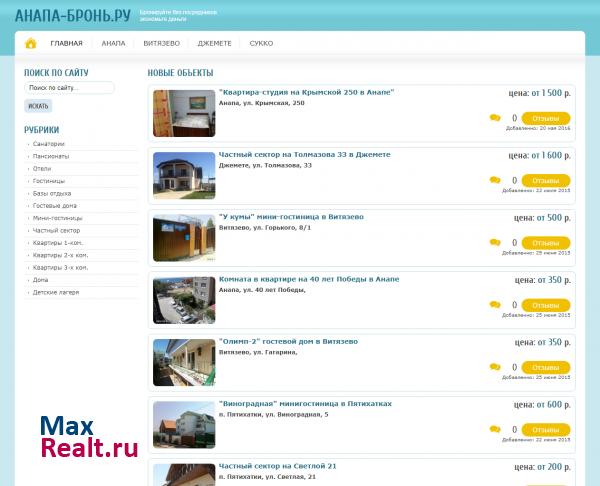Screen dimensions: 600x486
Task: Open thumbnail of "Виноградная" минигостиница
Action: click(x=184, y=425)
